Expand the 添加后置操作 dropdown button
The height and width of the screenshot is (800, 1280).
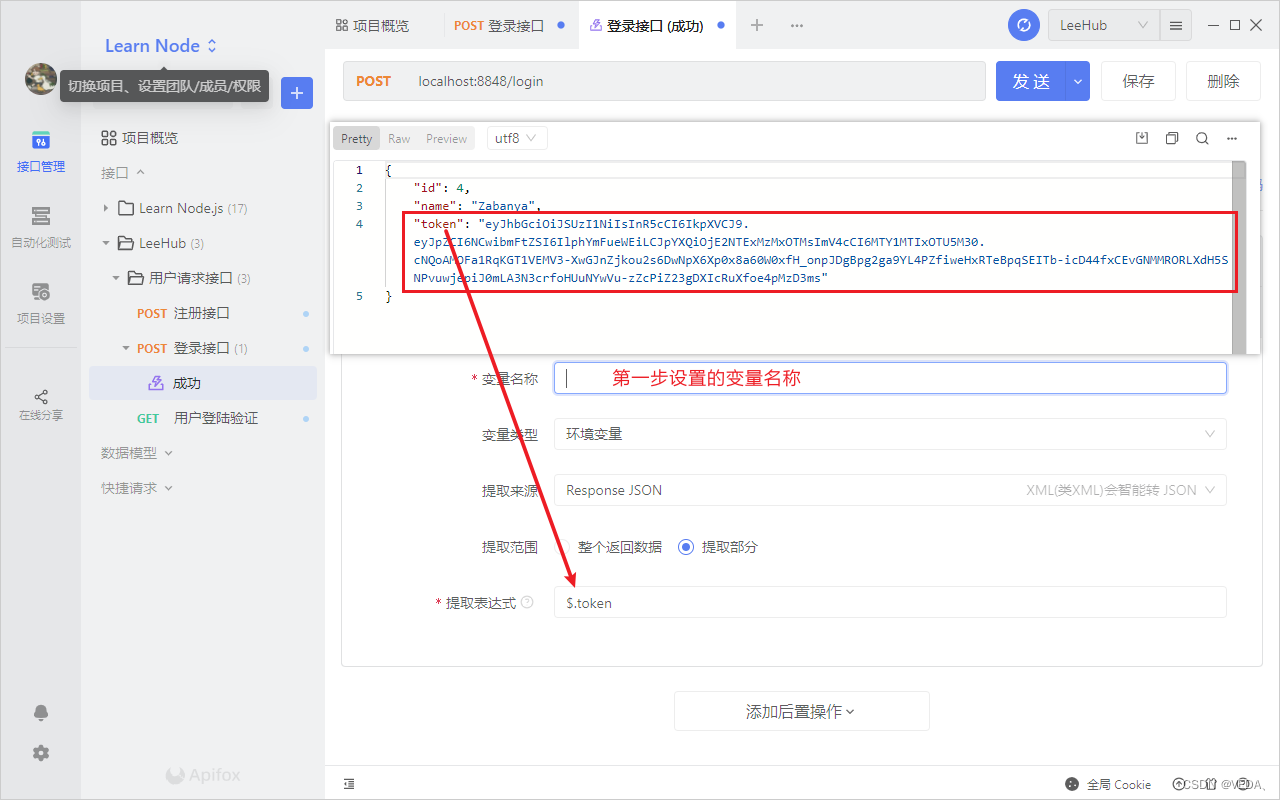click(x=801, y=712)
